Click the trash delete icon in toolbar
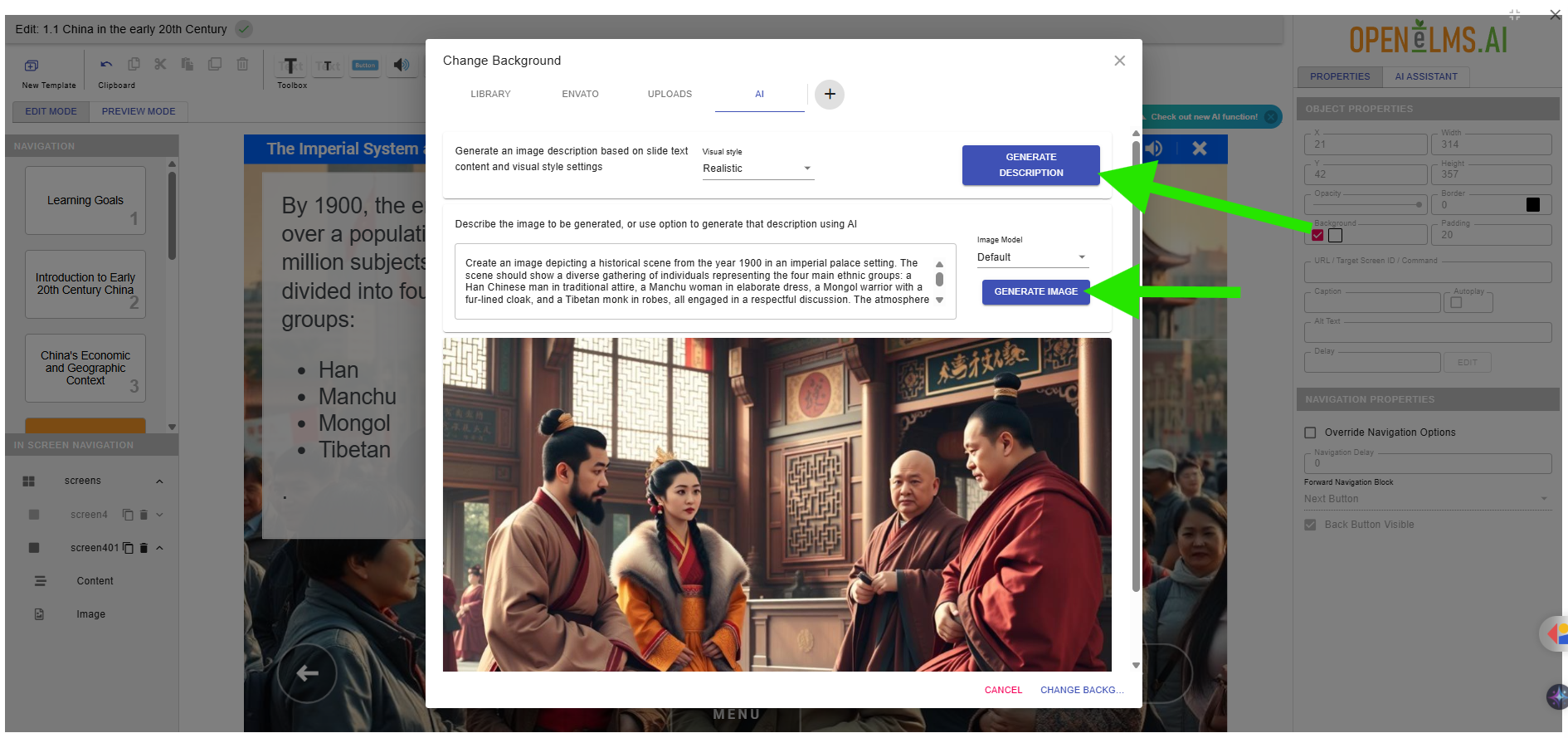1568x738 pixels. [x=242, y=64]
